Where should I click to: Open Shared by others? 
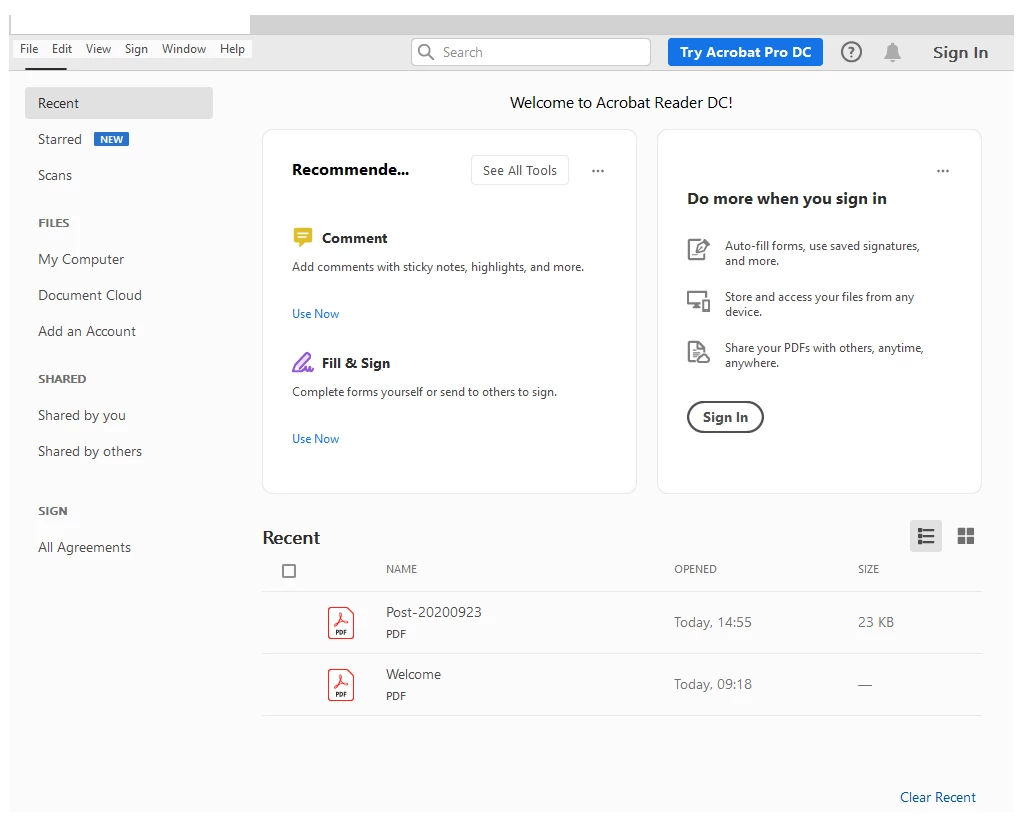(89, 451)
